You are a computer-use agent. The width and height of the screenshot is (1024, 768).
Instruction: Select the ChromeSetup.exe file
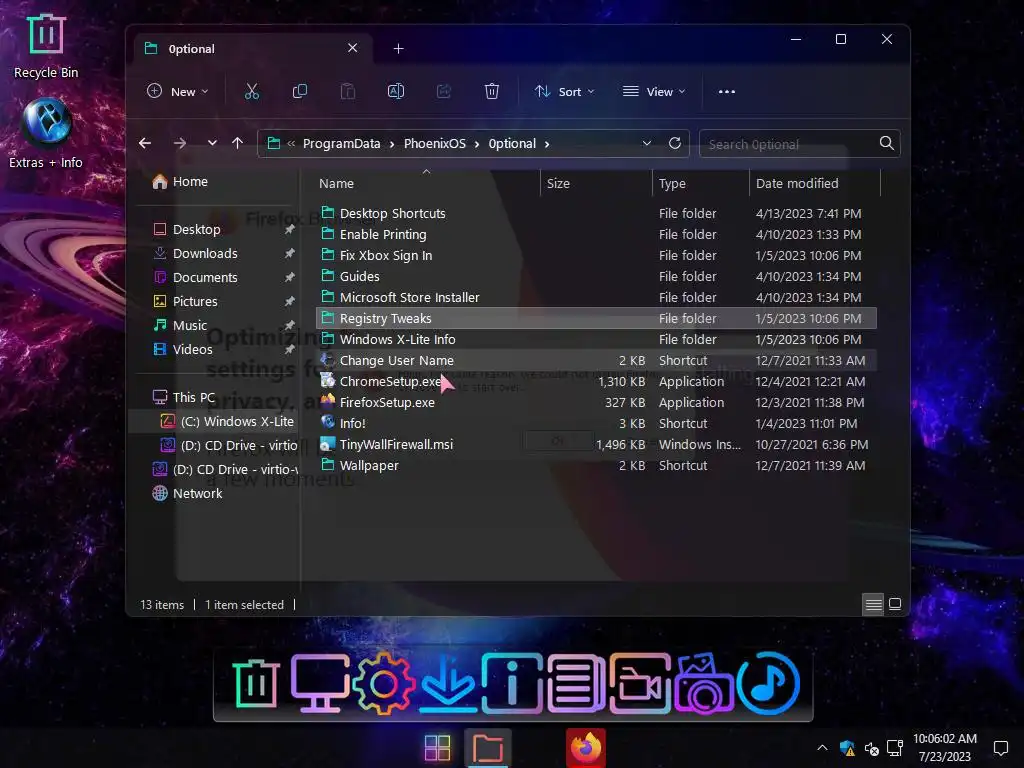596,381
